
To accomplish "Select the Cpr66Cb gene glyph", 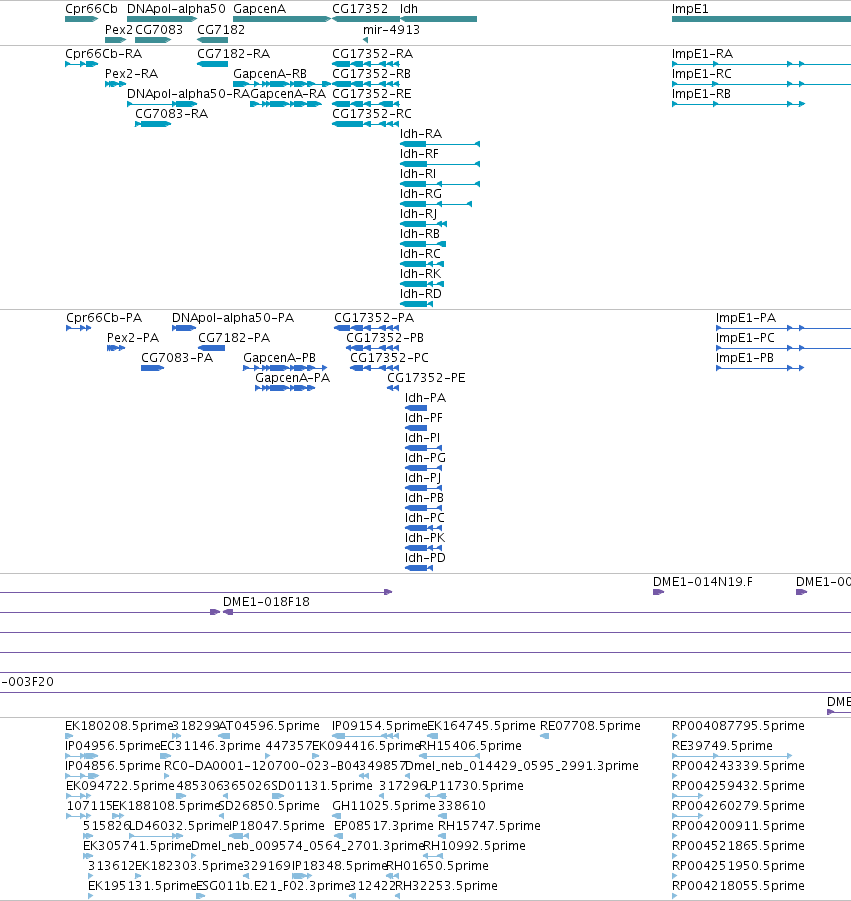I will [82, 19].
